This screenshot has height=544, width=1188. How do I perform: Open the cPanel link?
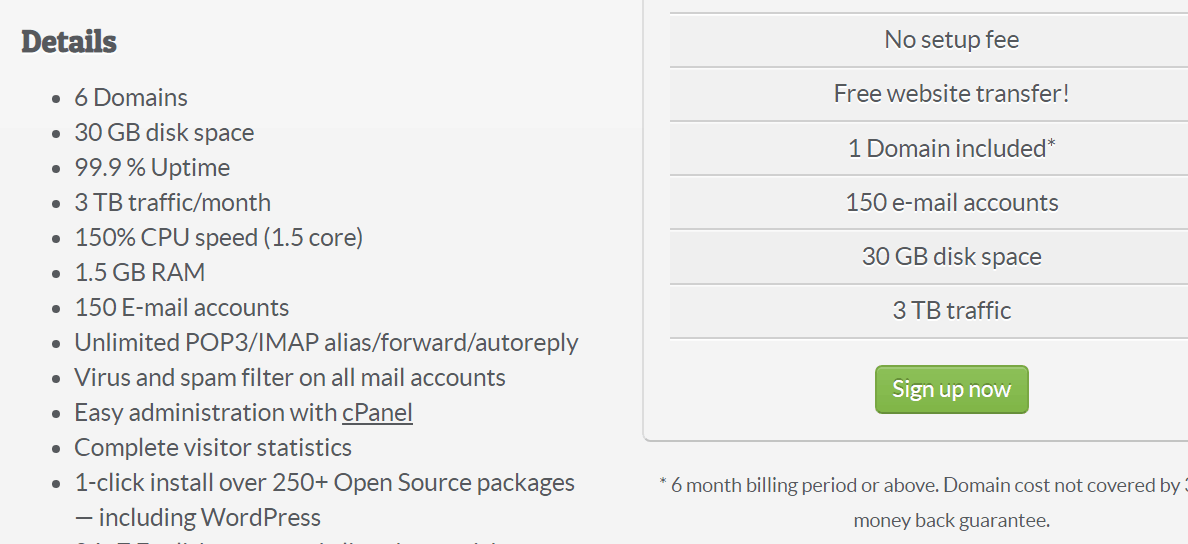(x=377, y=412)
